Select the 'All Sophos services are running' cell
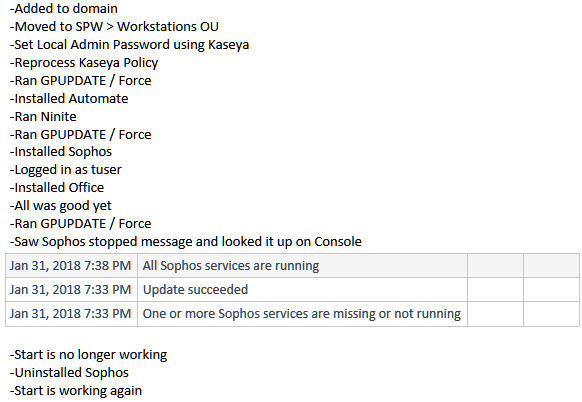 (x=302, y=266)
